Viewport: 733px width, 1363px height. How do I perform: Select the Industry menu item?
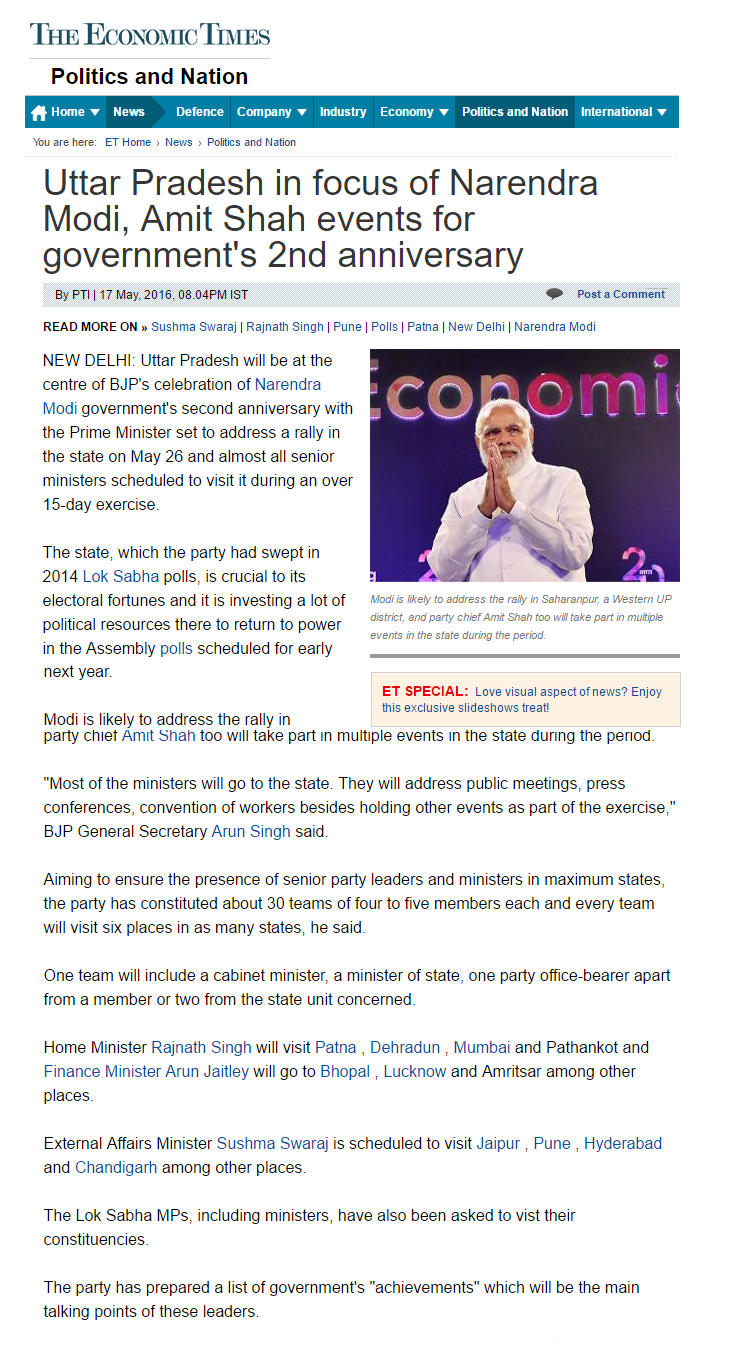point(343,112)
